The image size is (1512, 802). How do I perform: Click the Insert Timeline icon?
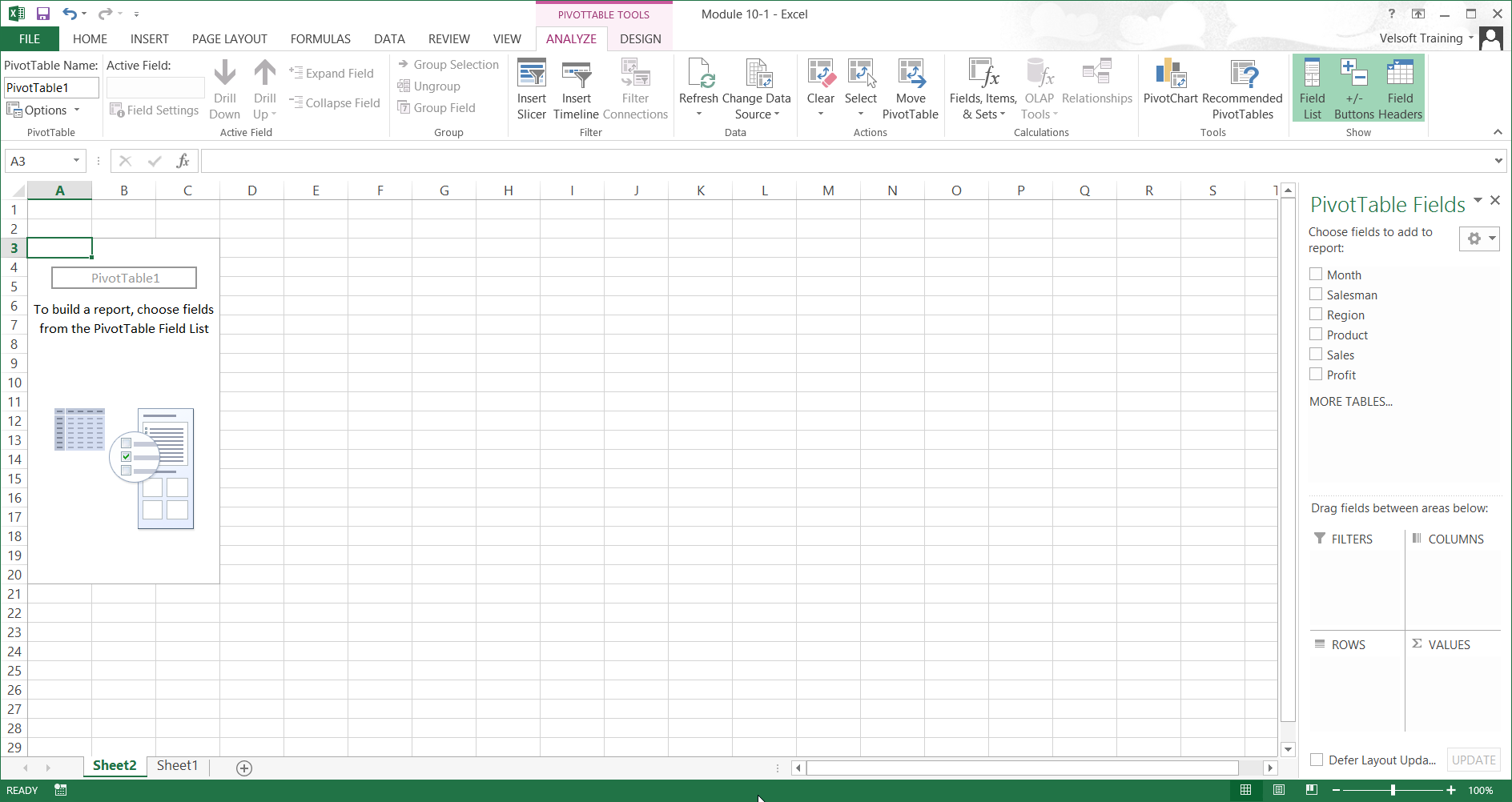(x=576, y=87)
